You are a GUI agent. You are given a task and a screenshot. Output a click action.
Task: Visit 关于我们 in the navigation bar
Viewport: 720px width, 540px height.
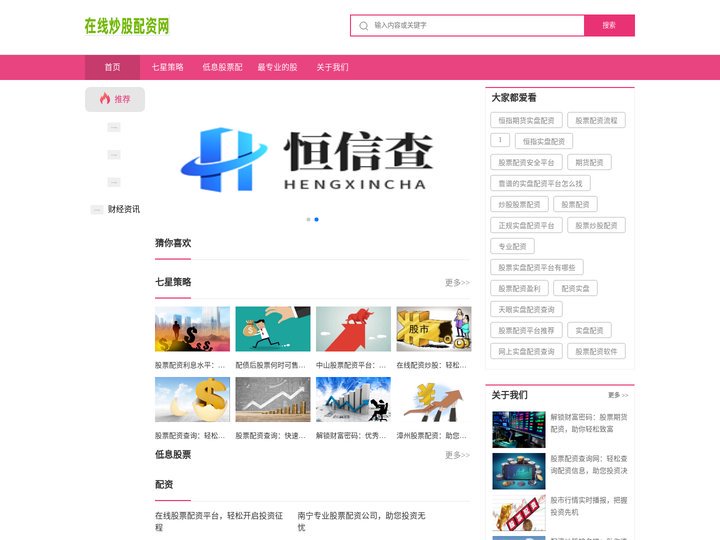(x=332, y=67)
